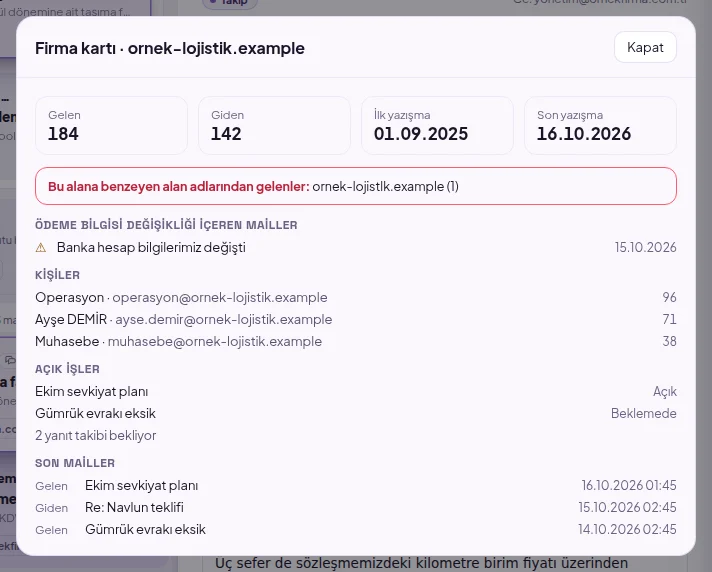This screenshot has height=572, width=712.
Task: Open the 'Gümrük evrakı eksik' waiting task
Action: (x=356, y=413)
